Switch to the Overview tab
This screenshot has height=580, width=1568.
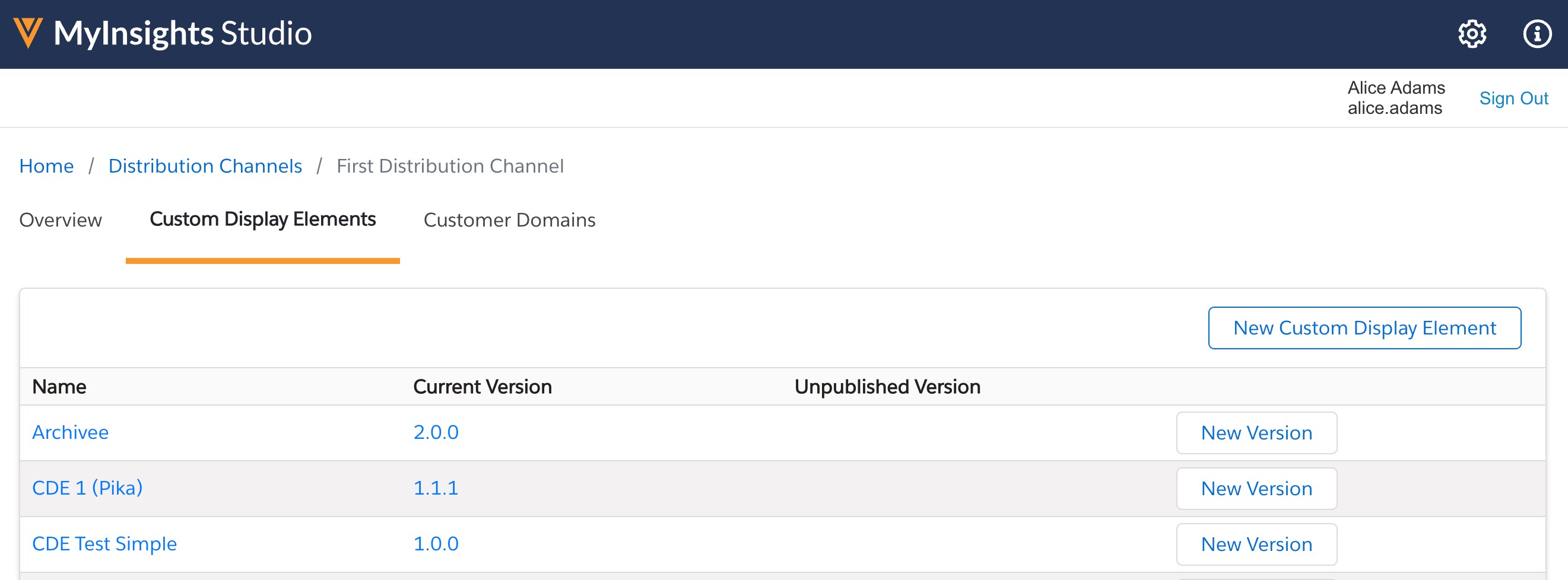[x=61, y=219]
